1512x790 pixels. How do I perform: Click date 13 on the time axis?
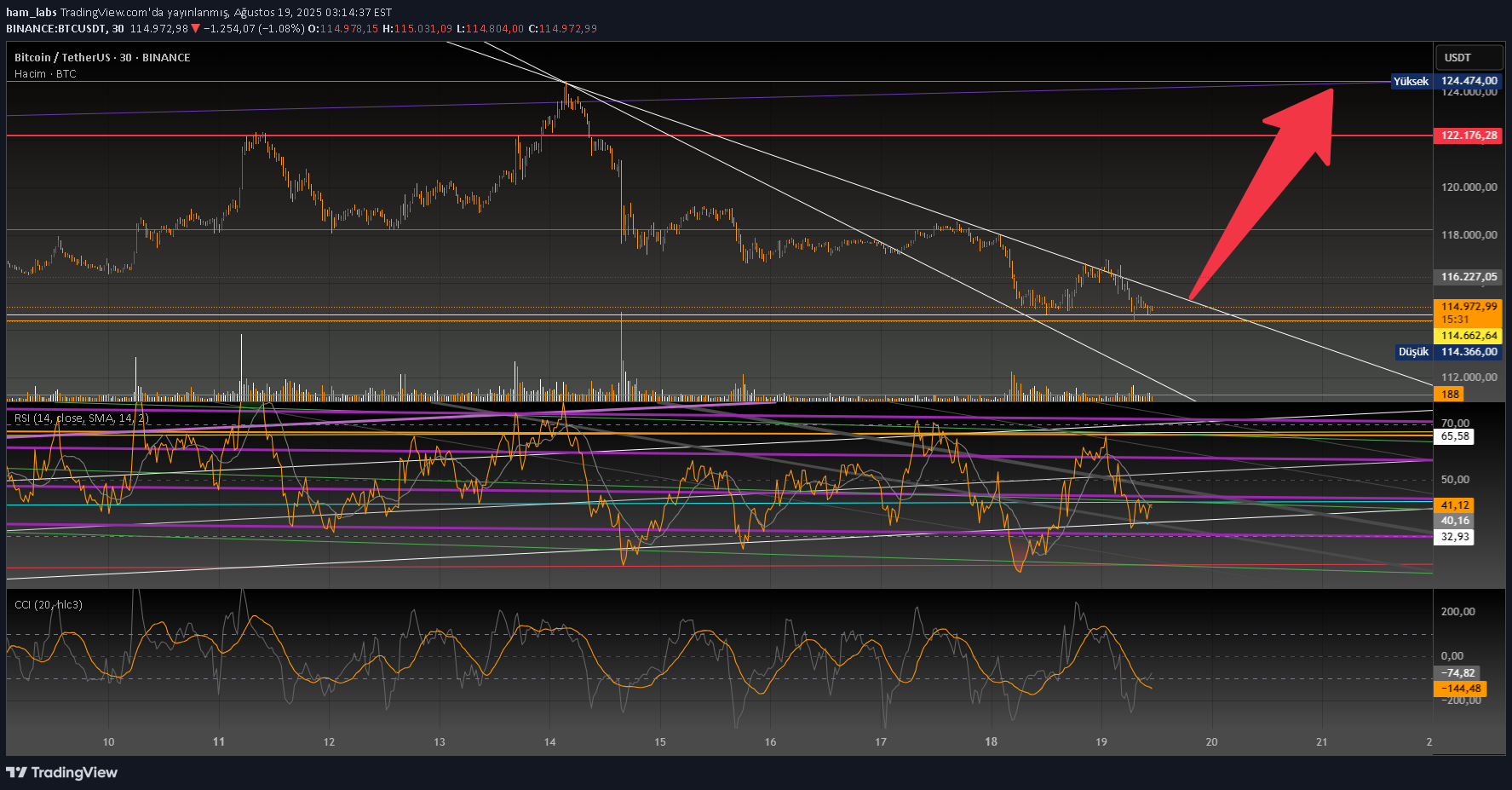coord(440,742)
